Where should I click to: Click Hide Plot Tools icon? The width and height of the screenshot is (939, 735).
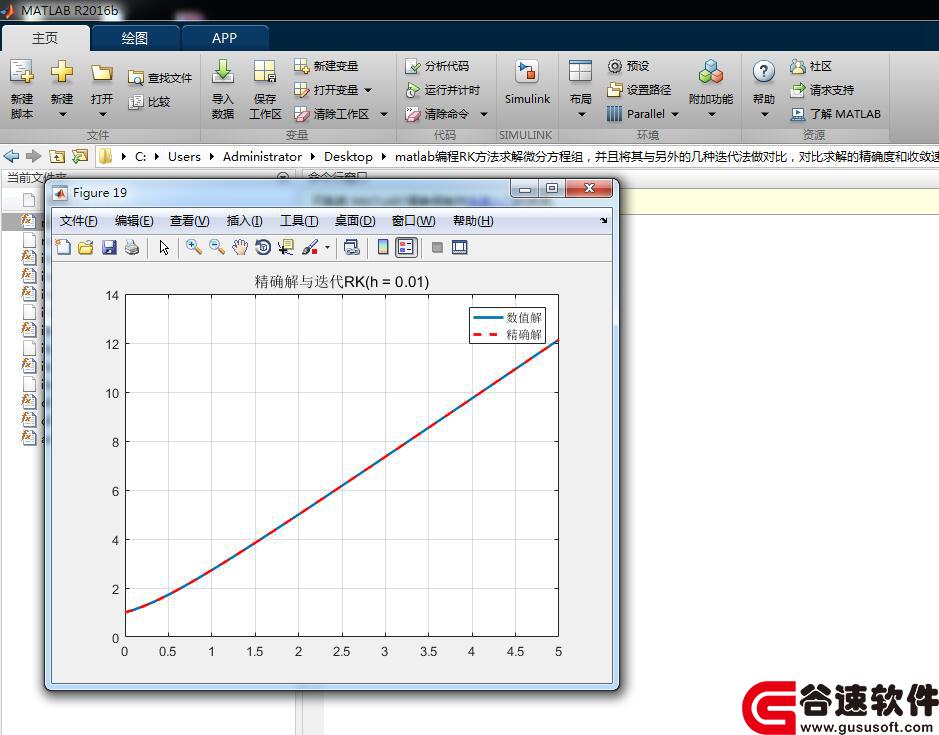[437, 247]
